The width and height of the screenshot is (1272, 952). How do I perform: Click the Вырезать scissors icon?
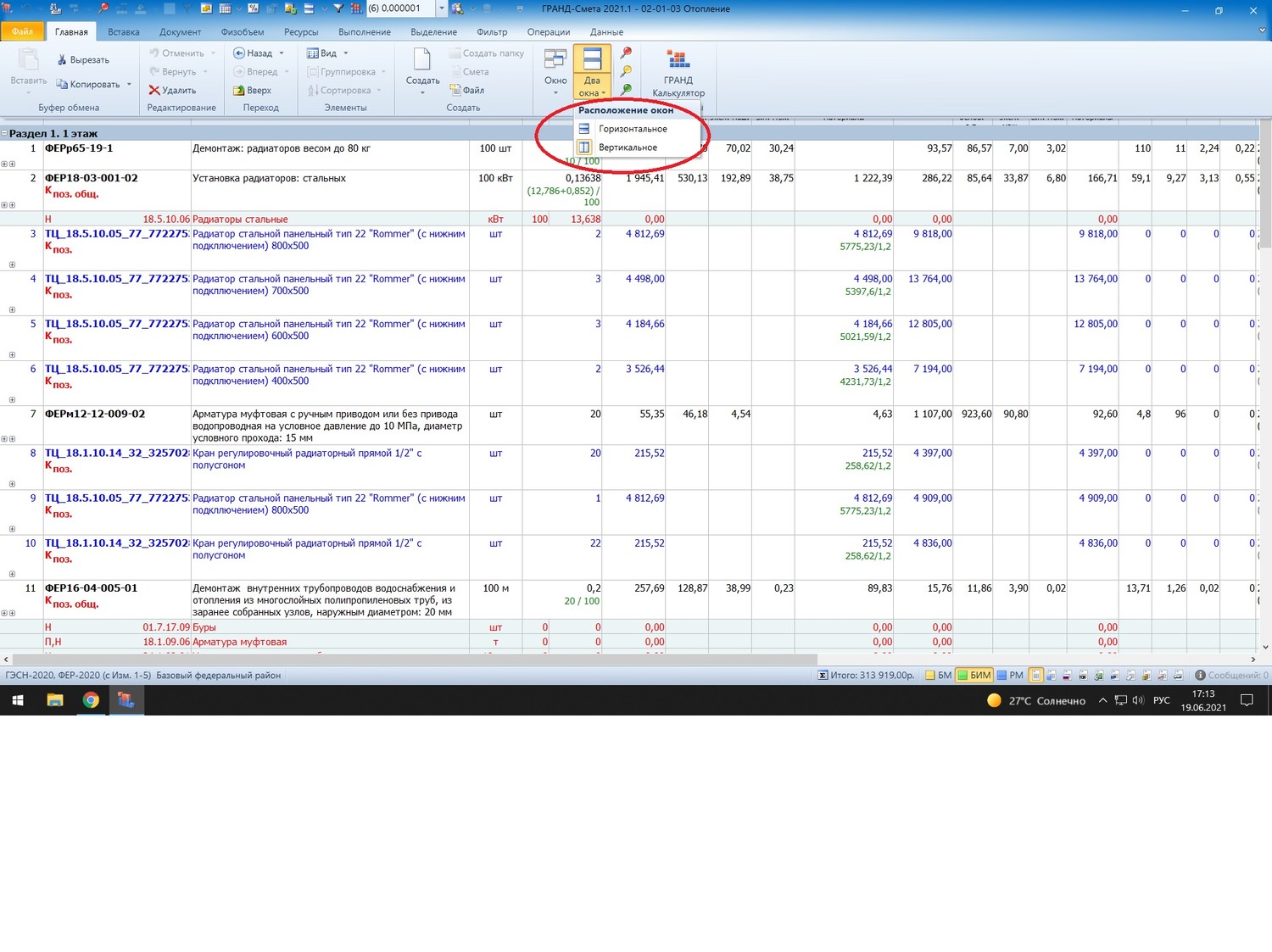(62, 60)
